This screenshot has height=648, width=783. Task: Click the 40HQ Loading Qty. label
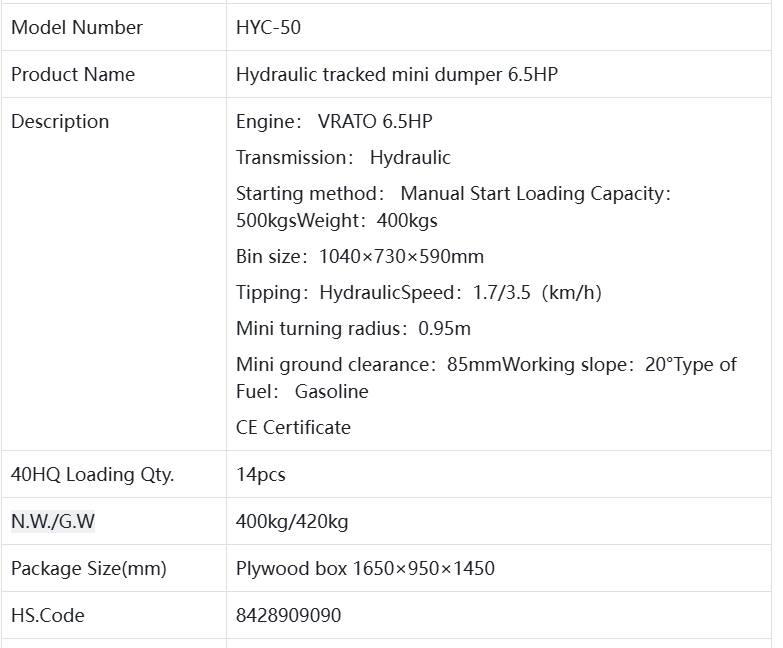tap(92, 475)
